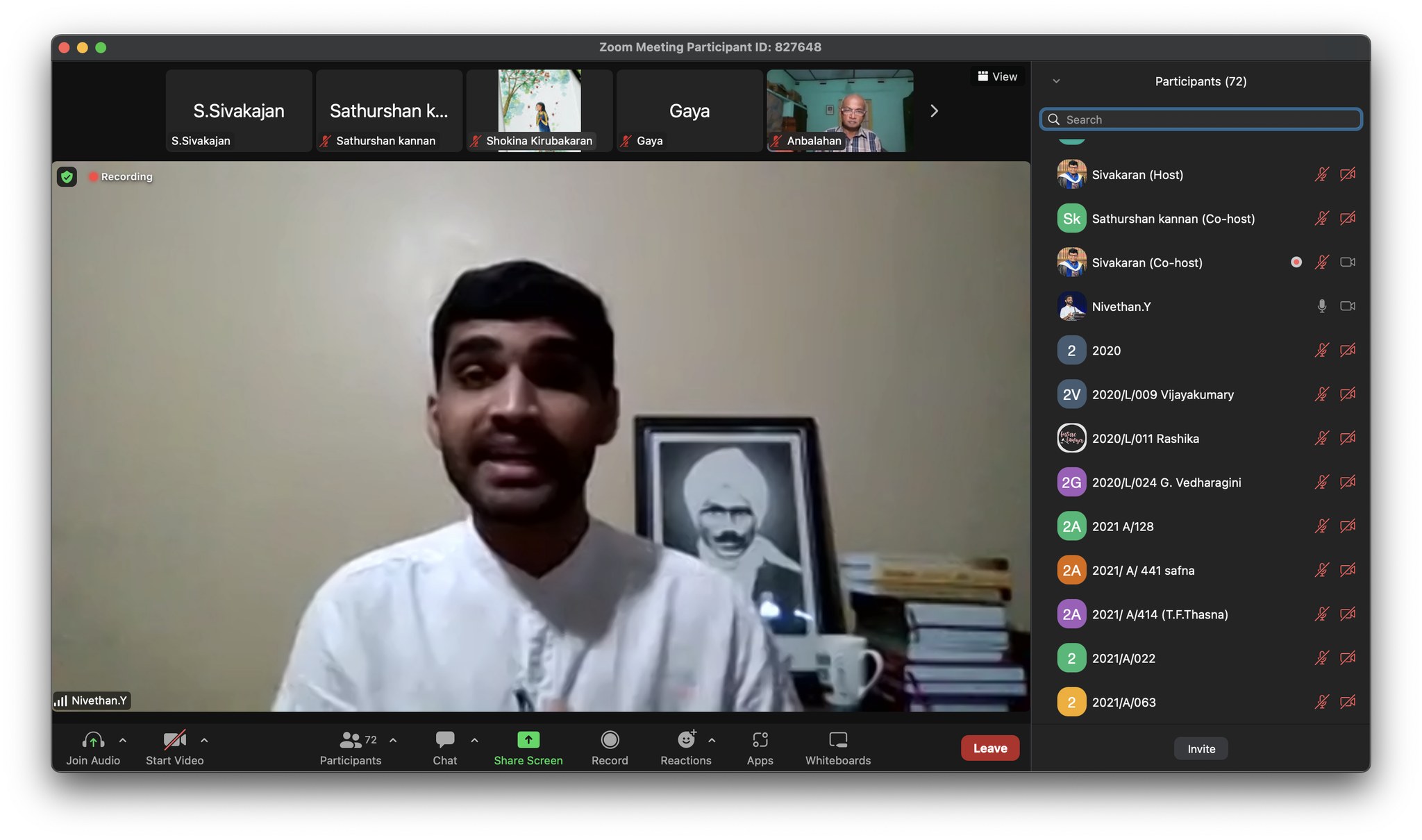Click muted mic for 2021/A/063
Image resolution: width=1422 pixels, height=840 pixels.
tap(1321, 702)
